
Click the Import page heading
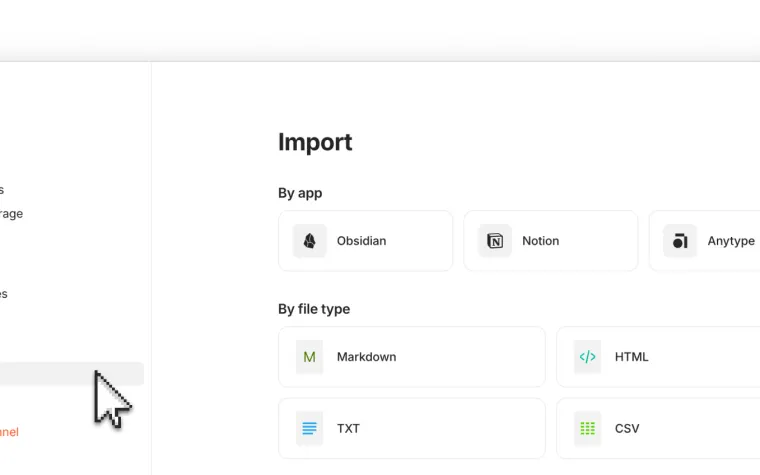point(315,142)
